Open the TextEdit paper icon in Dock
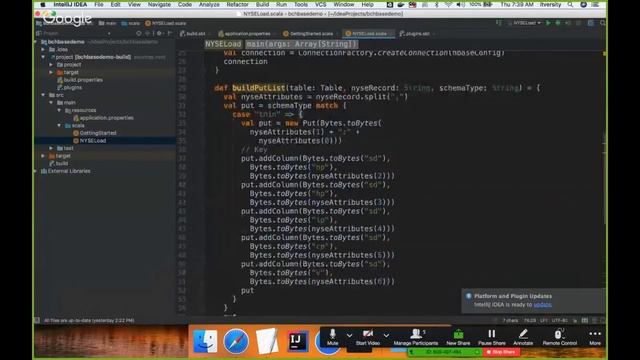Screen dimensions: 640x360 point(267,341)
